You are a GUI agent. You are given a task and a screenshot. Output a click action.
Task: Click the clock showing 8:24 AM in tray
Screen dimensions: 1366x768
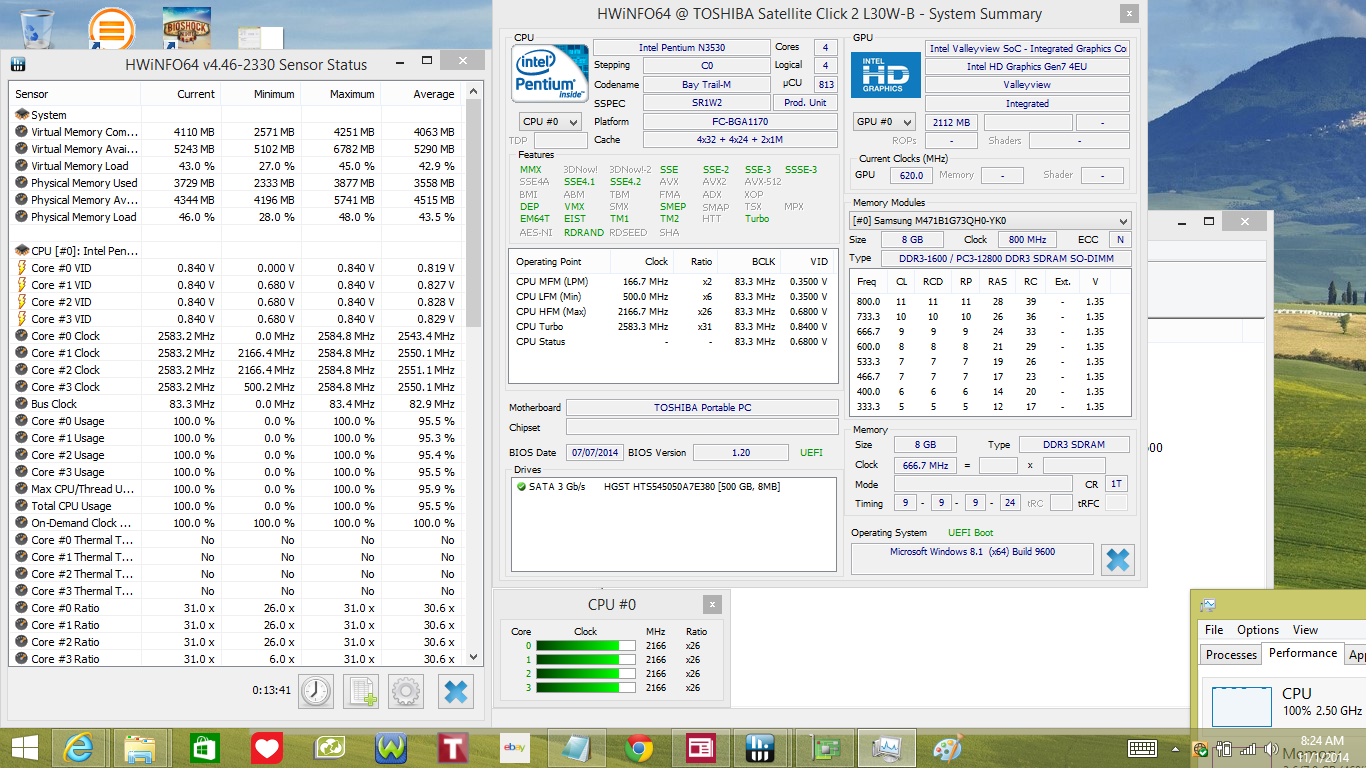pos(1322,741)
